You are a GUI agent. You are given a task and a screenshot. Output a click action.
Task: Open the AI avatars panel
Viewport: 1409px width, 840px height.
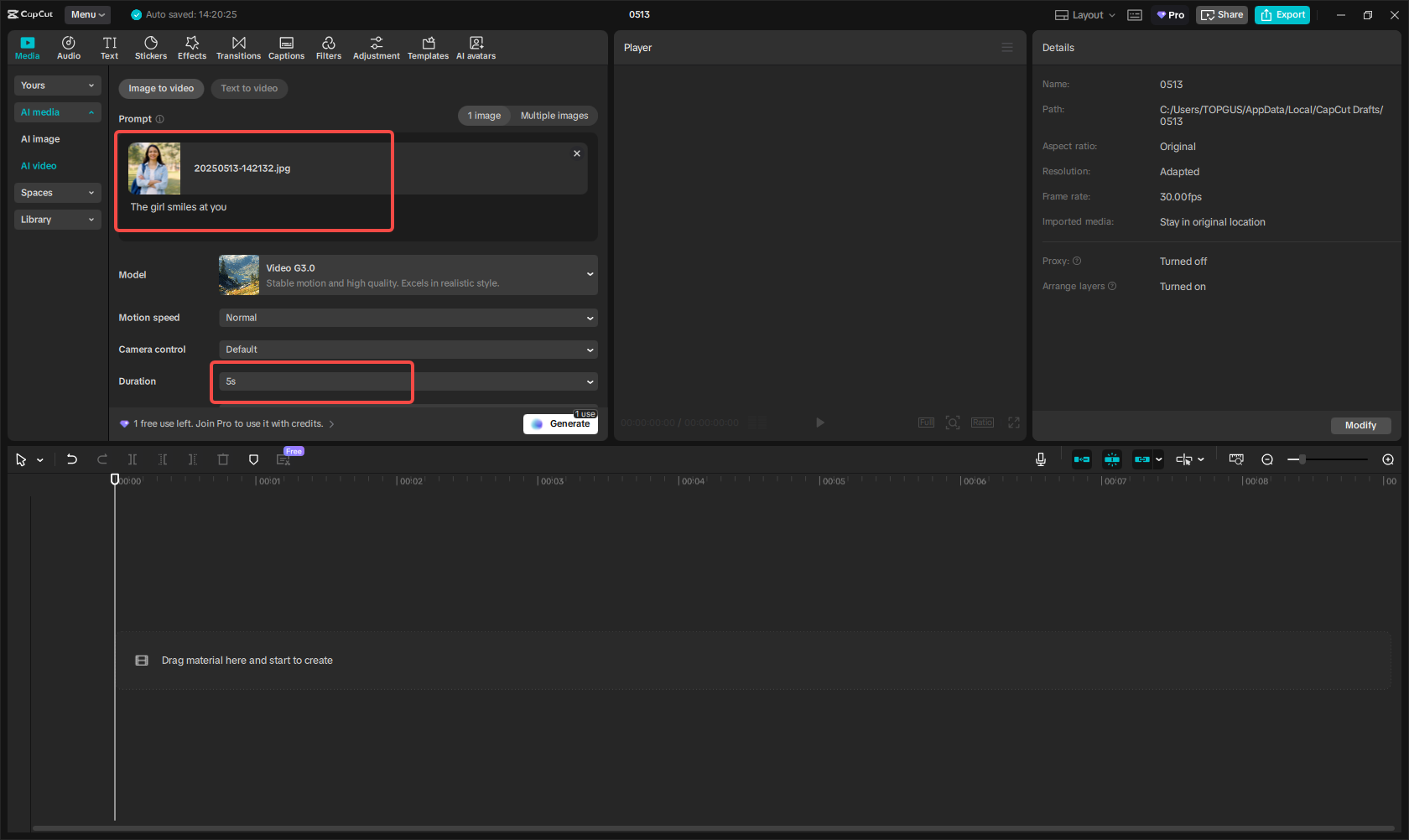(x=476, y=47)
